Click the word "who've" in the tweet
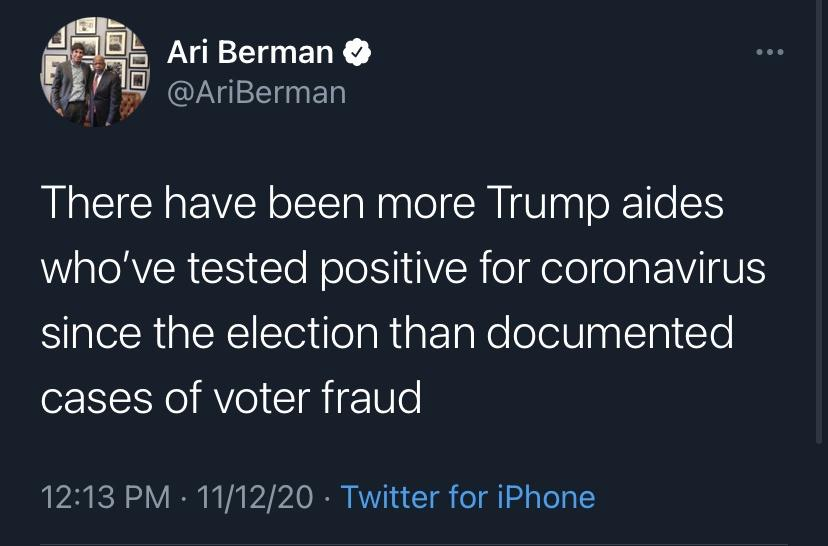 98,269
